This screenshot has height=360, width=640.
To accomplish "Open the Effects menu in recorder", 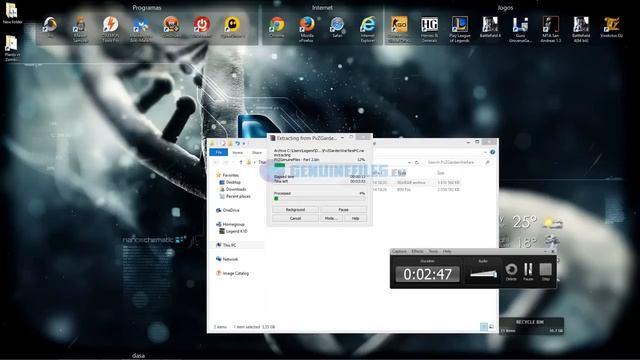I will pyautogui.click(x=417, y=251).
